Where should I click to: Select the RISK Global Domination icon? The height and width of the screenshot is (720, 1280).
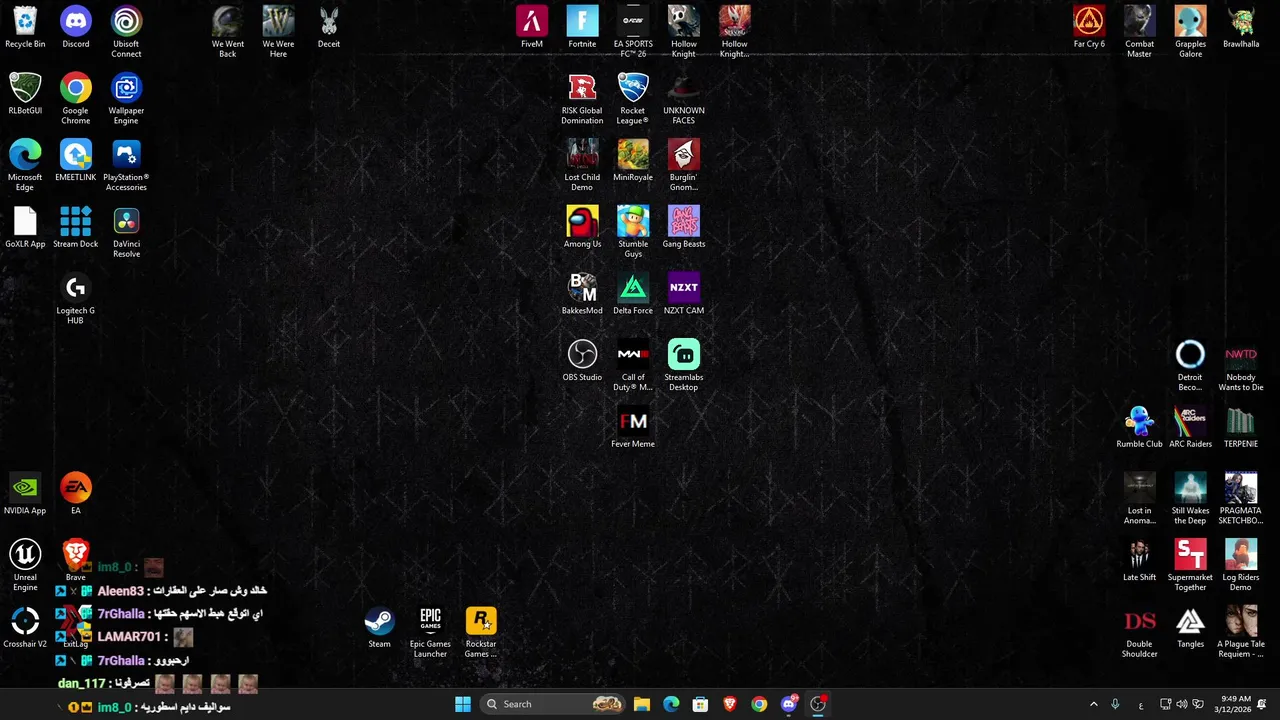point(582,99)
